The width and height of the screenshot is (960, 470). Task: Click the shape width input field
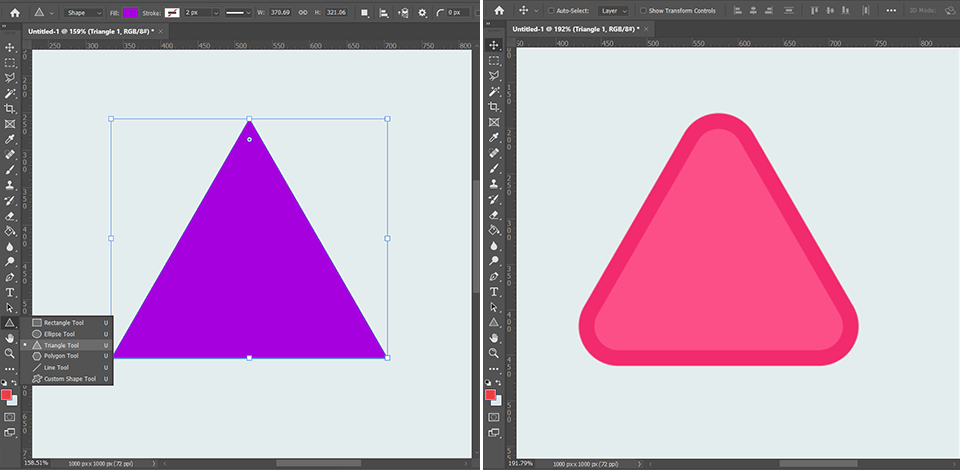tap(279, 13)
